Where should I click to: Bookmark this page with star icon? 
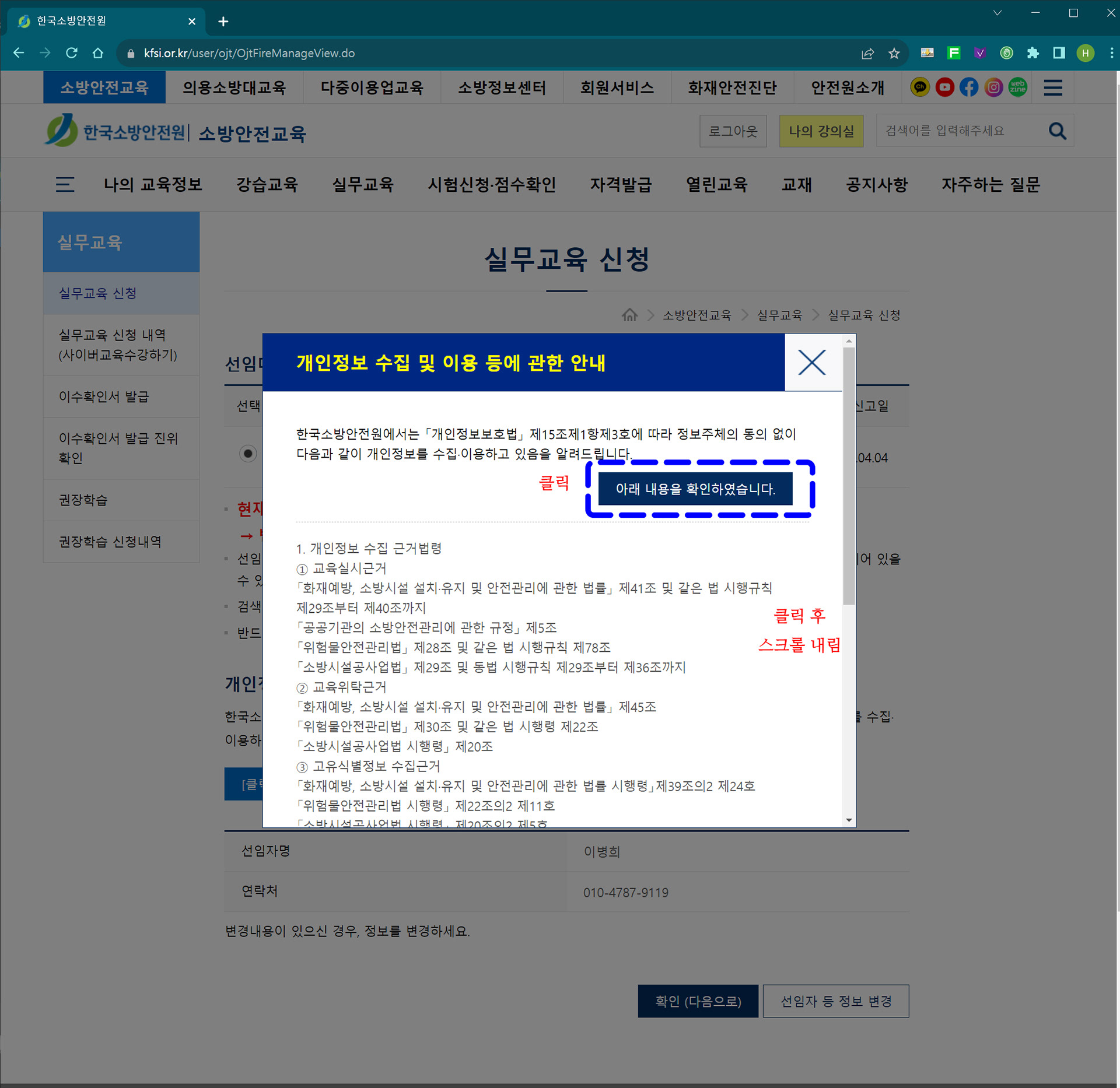pyautogui.click(x=894, y=54)
